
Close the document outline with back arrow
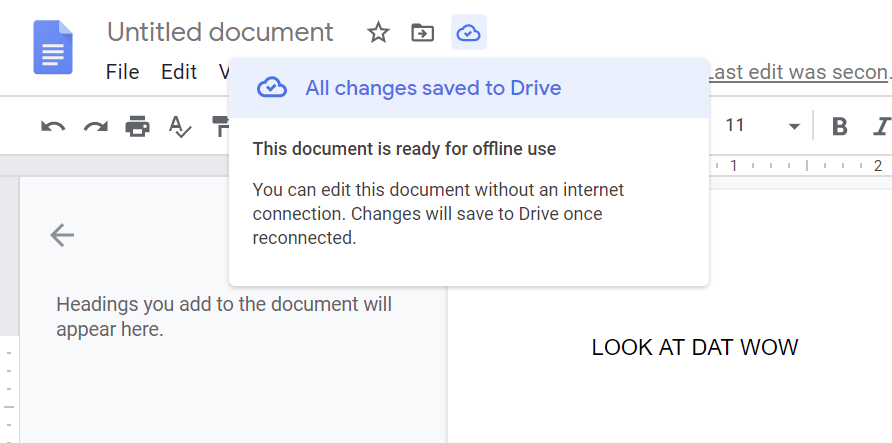click(x=62, y=235)
